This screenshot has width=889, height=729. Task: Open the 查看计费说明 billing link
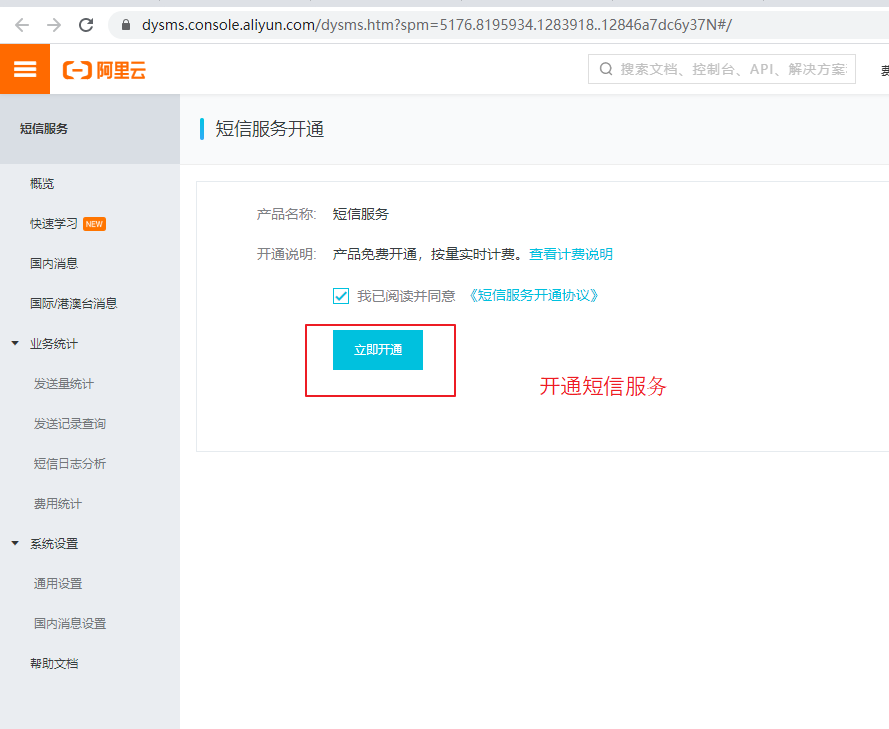(x=571, y=254)
